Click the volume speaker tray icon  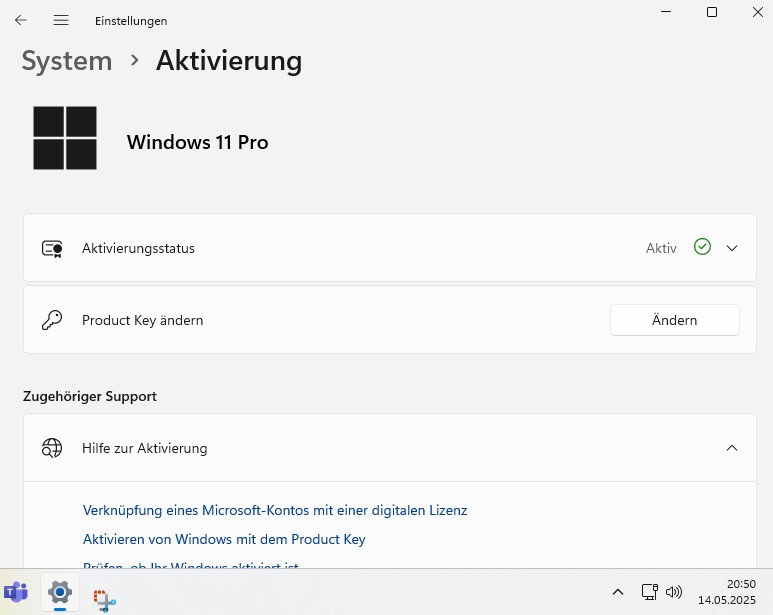tap(674, 592)
